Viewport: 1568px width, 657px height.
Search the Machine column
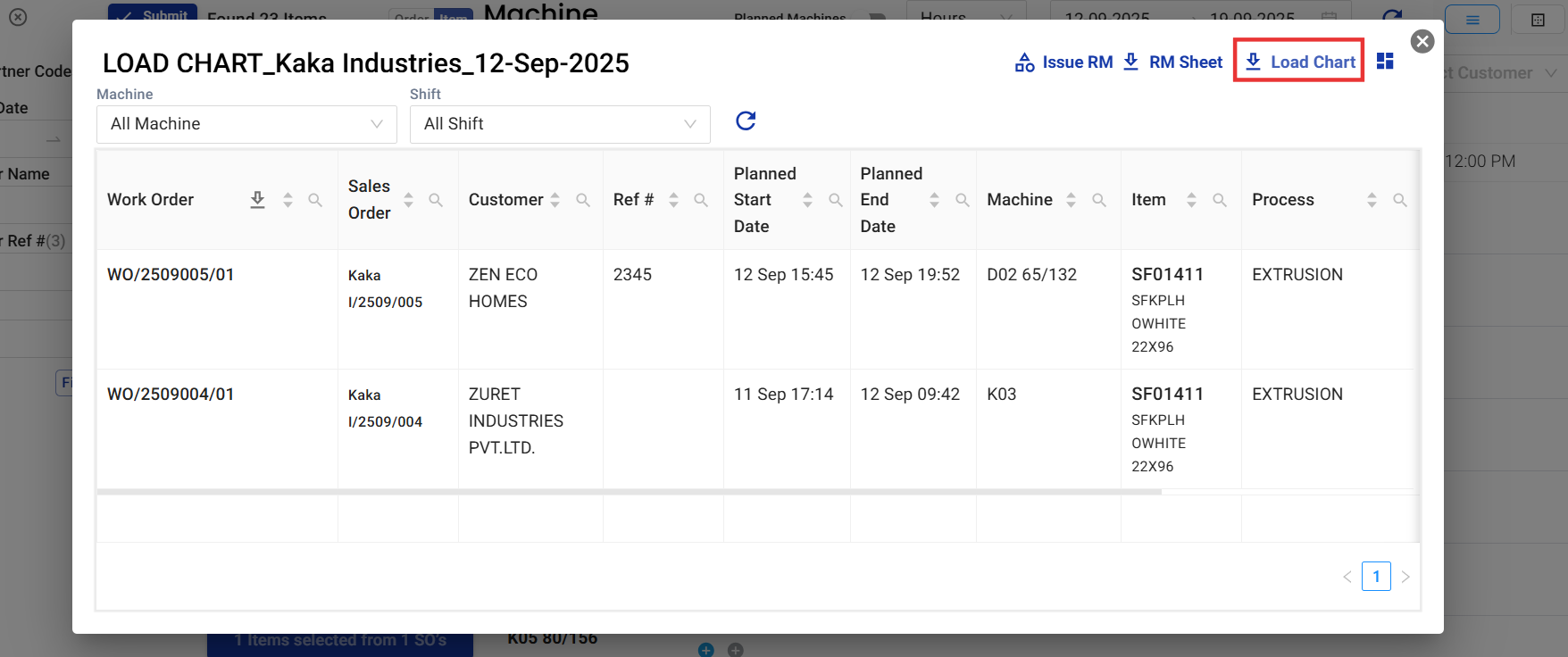[x=1099, y=200]
